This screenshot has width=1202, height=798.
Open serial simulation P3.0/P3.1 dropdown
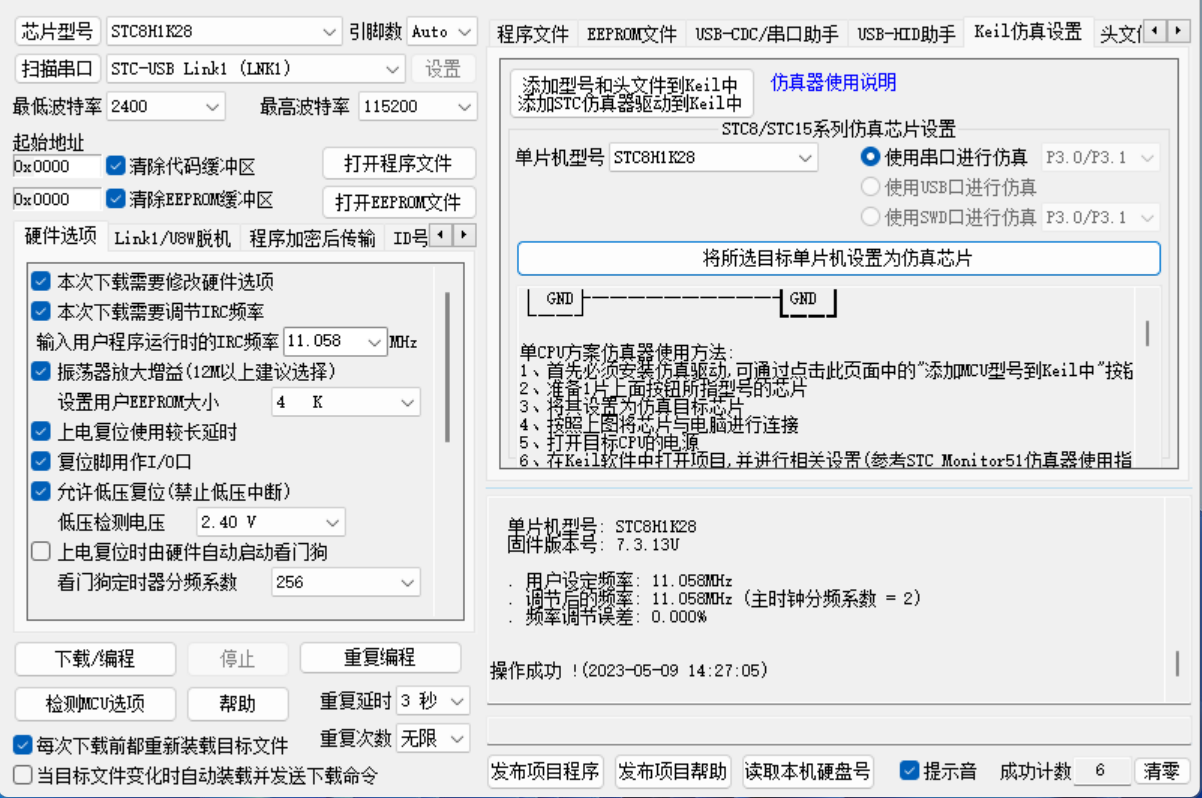pos(1100,157)
